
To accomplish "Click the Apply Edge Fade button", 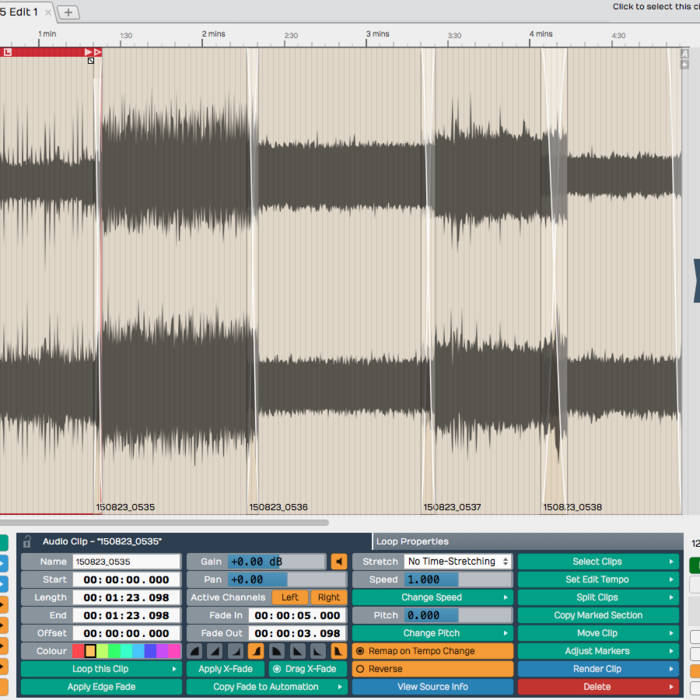I will click(x=99, y=687).
